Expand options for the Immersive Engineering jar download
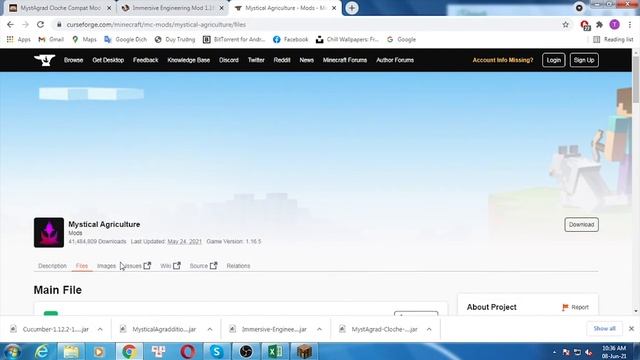 click(x=319, y=329)
